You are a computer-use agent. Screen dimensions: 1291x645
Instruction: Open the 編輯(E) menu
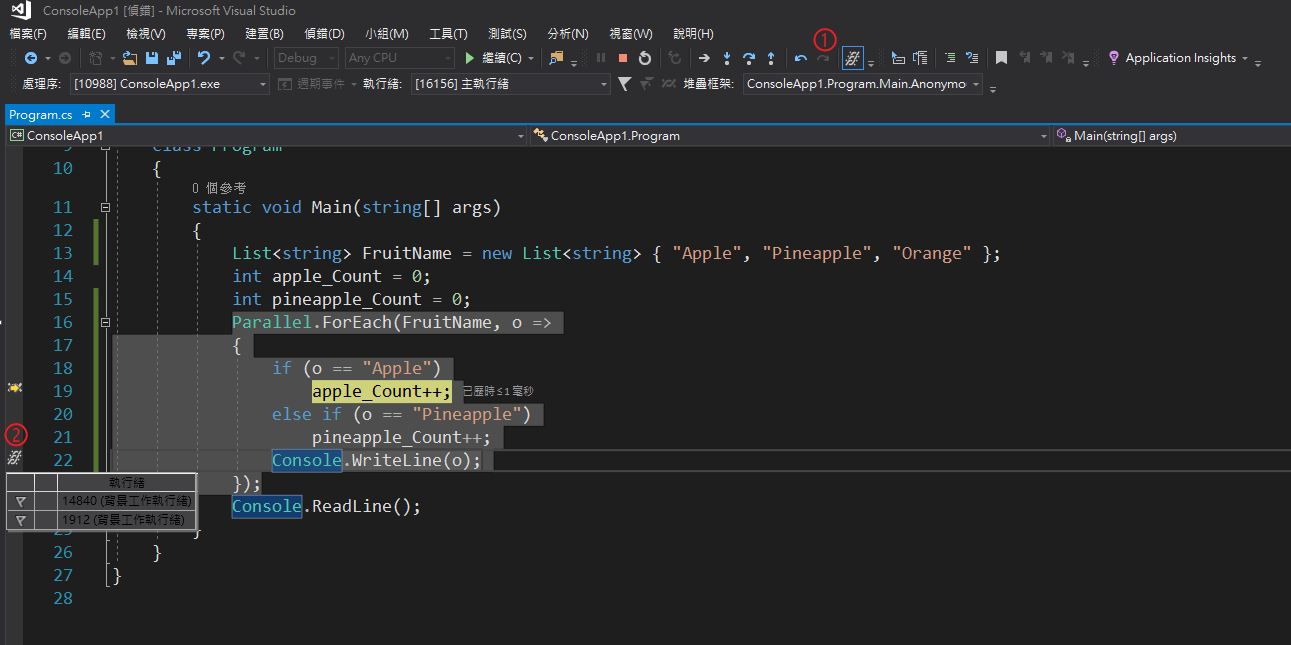coord(86,34)
